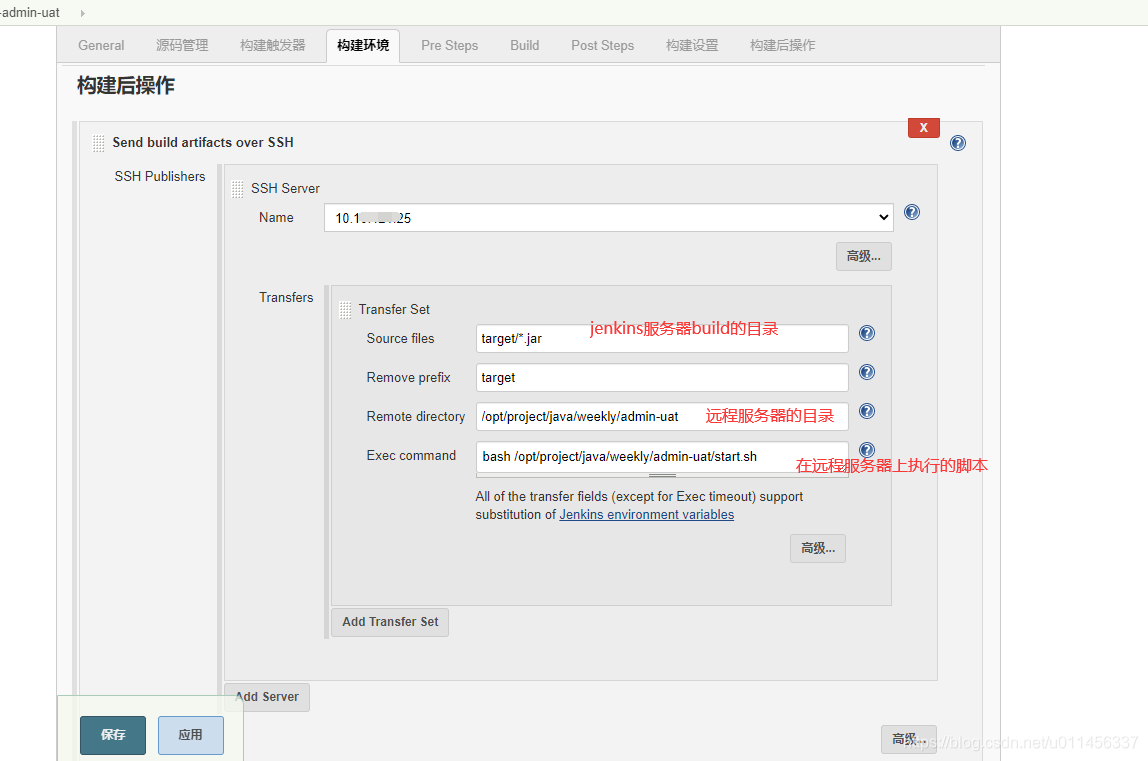
Task: Open the Jenkins environment variables link
Action: tap(646, 515)
